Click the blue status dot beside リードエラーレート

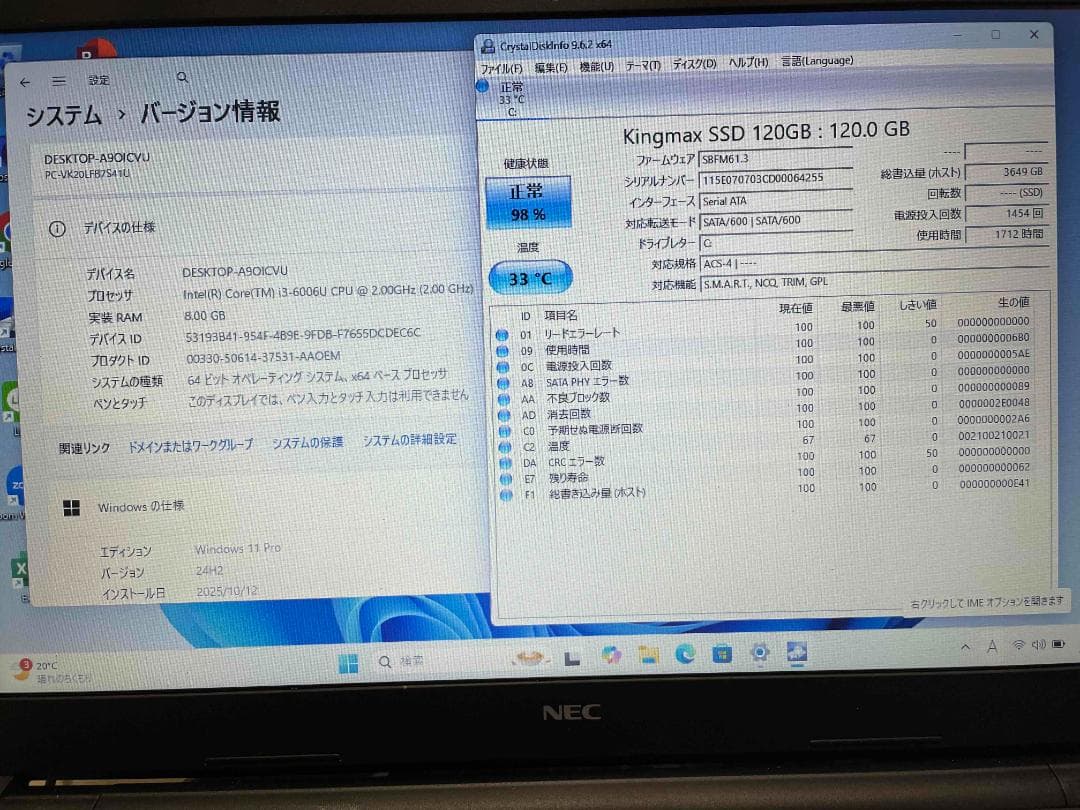coord(502,333)
